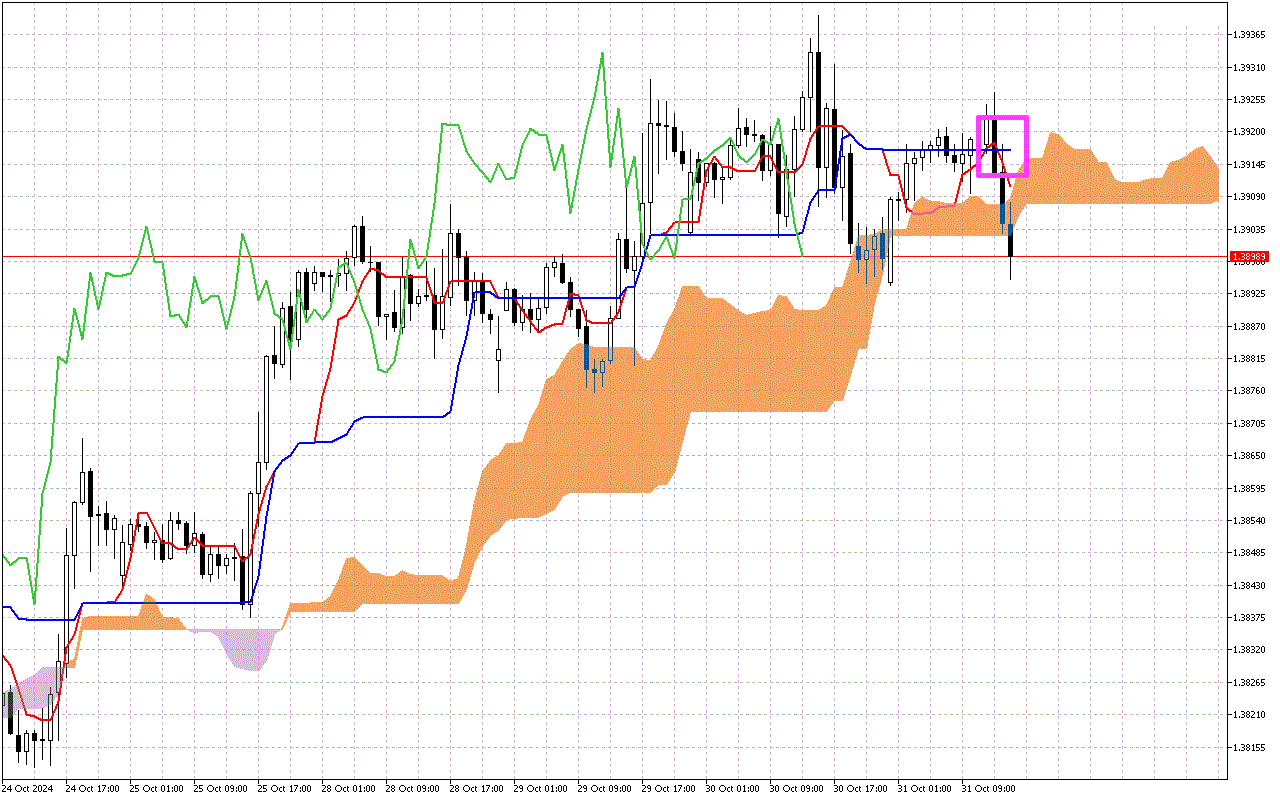1280x800 pixels.
Task: Click the red current price label 1.38989
Action: coord(1250,257)
